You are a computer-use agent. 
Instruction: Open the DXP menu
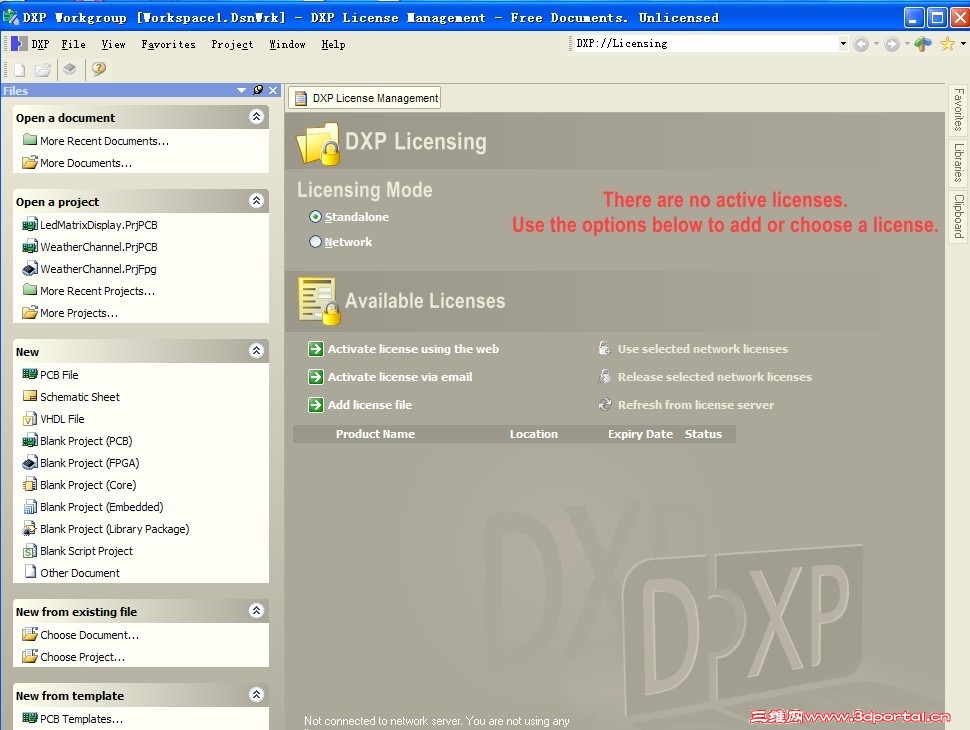pos(40,44)
